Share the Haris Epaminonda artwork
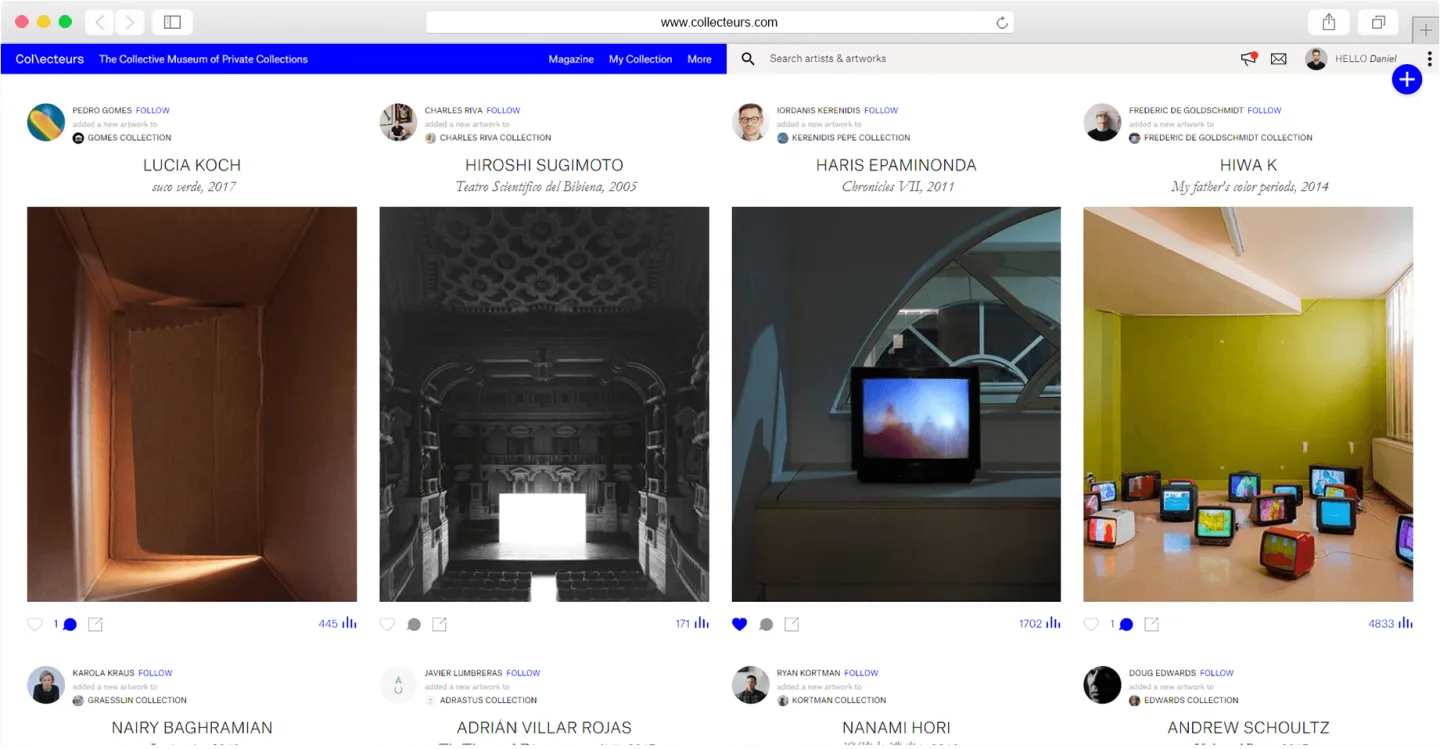Image resolution: width=1440 pixels, height=749 pixels. (x=791, y=624)
